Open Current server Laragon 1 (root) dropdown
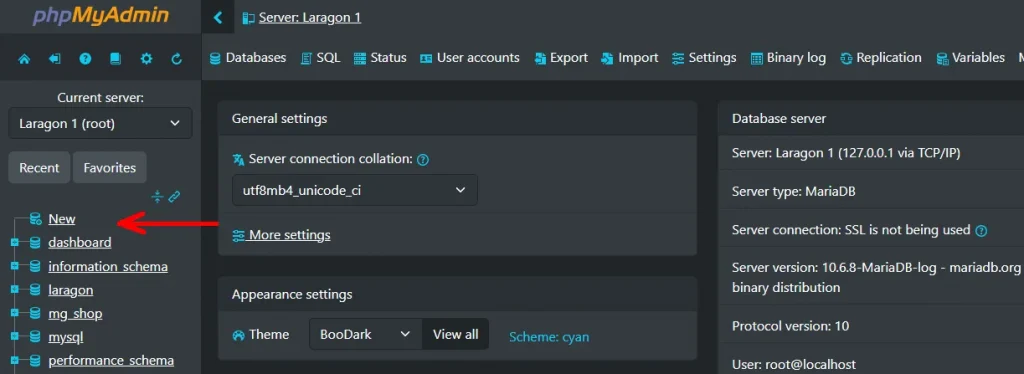This screenshot has width=1024, height=374. (100, 123)
